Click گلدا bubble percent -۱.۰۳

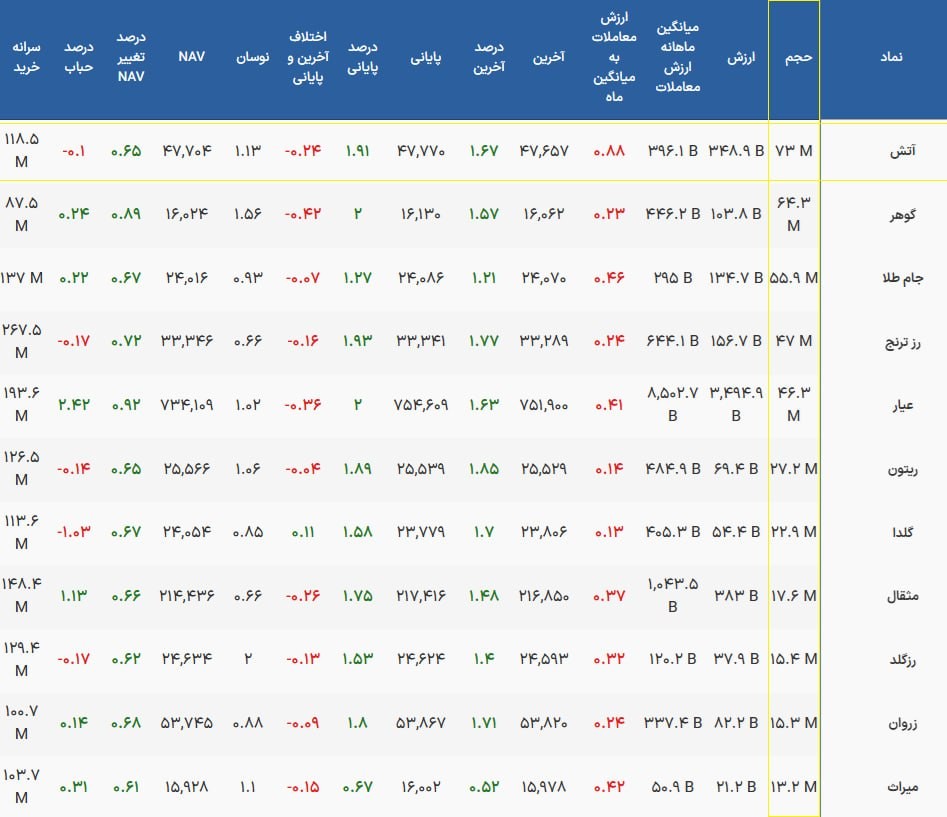pos(74,532)
